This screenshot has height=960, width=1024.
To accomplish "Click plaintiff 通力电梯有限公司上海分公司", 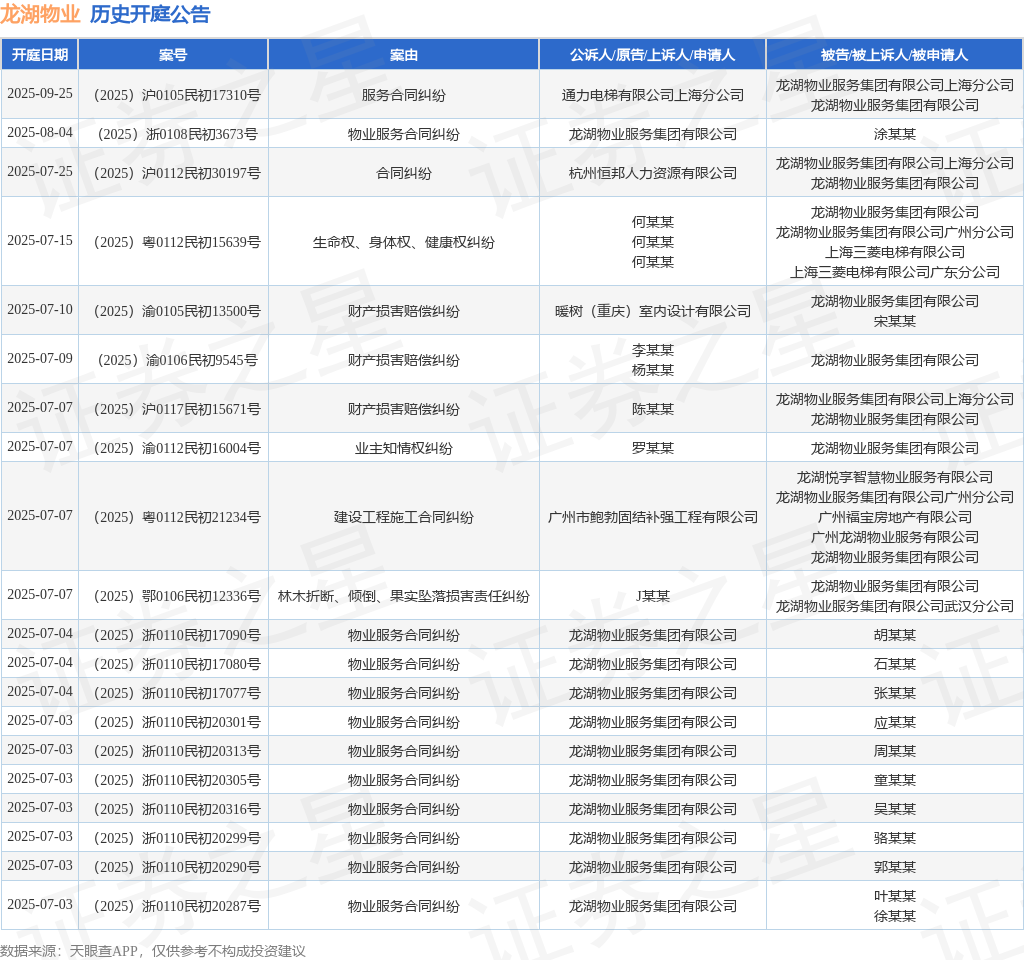I will [652, 95].
